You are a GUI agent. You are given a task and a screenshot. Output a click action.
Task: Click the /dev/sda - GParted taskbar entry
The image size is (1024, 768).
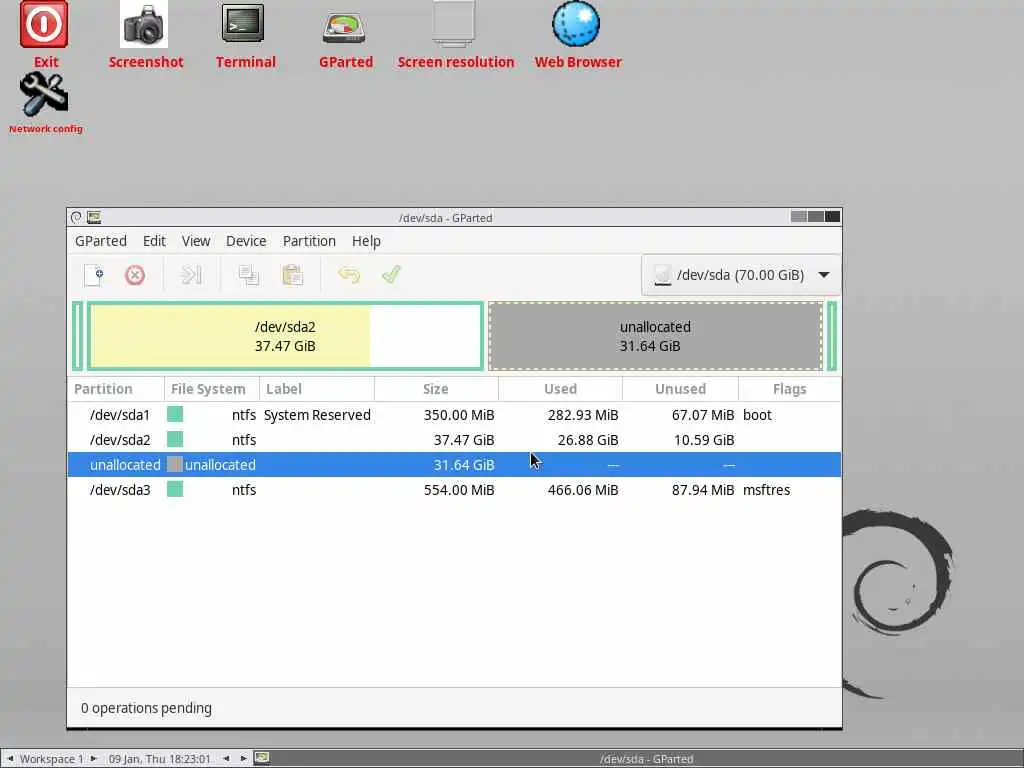[647, 759]
